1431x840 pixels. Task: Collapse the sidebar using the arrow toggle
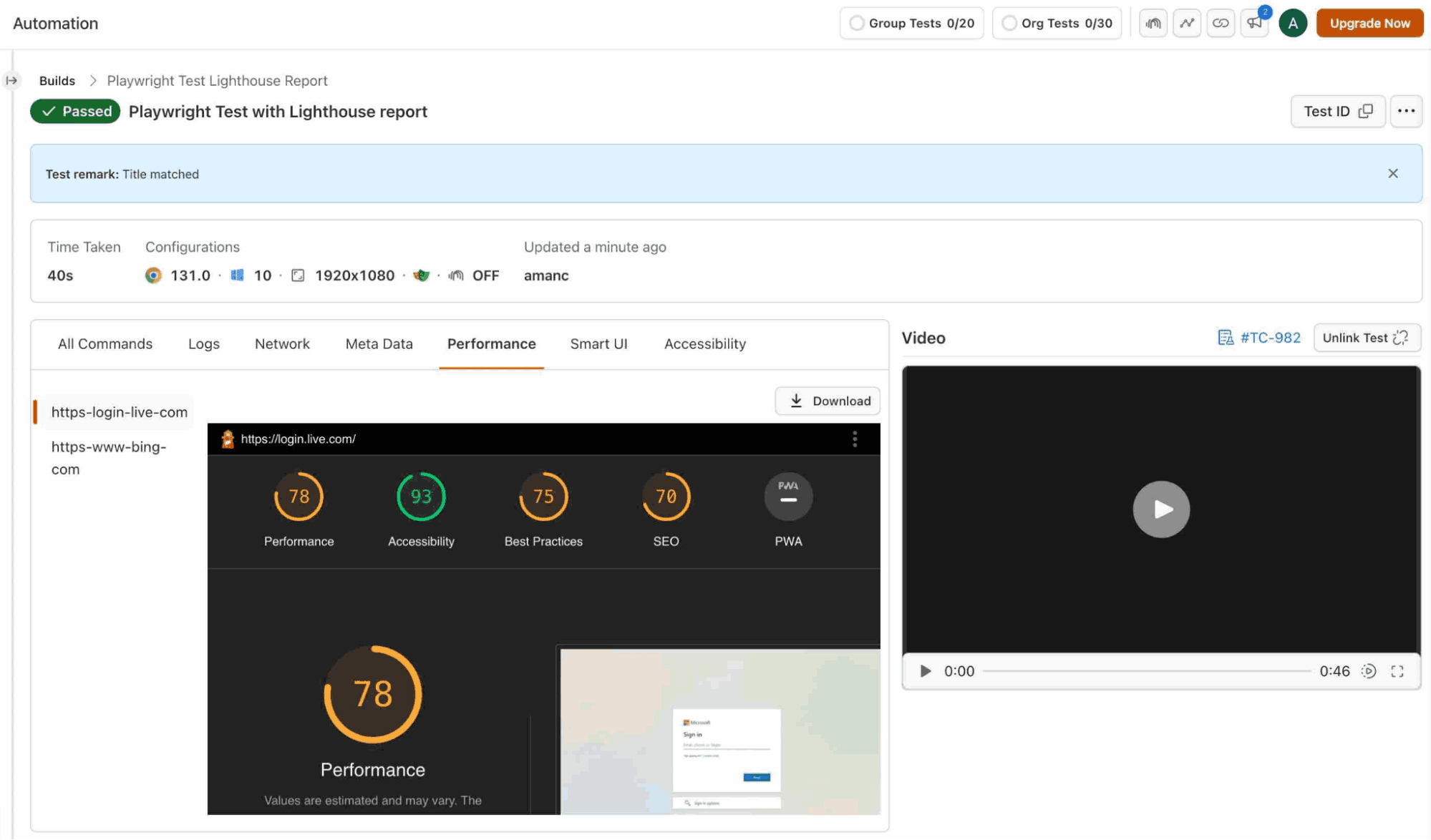pyautogui.click(x=11, y=80)
